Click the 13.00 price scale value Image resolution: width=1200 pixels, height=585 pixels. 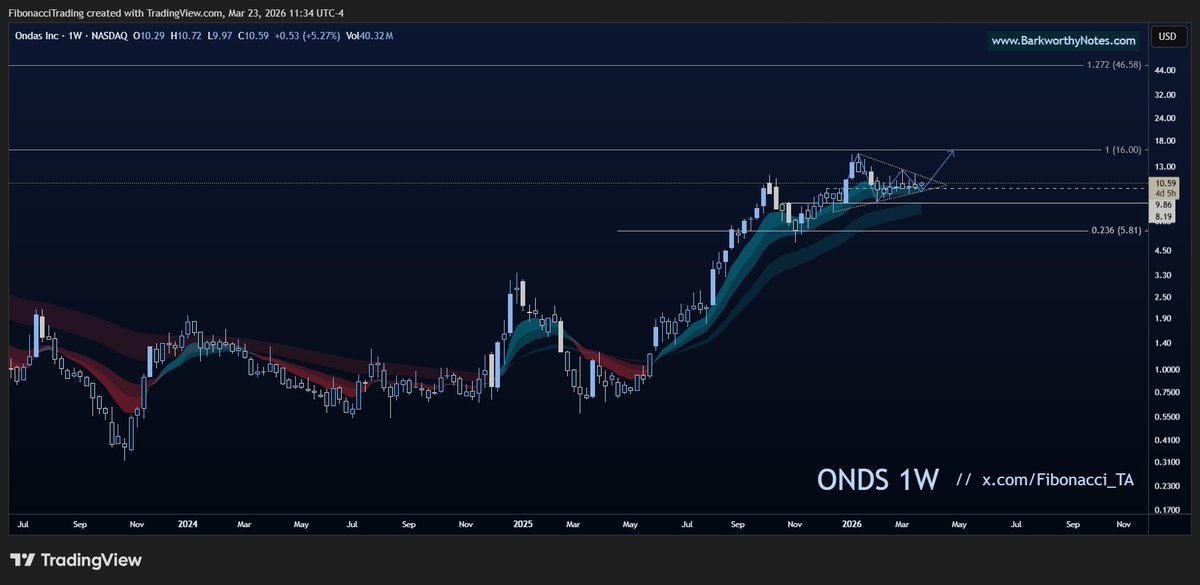tap(1165, 166)
